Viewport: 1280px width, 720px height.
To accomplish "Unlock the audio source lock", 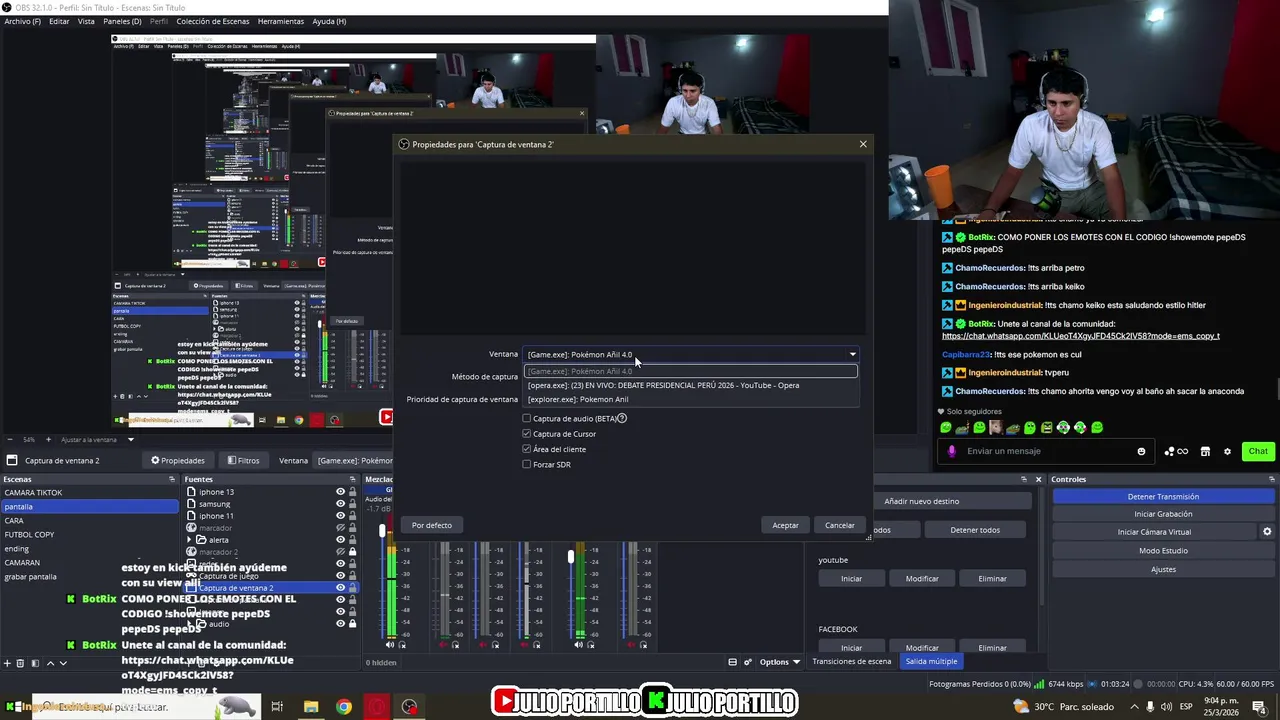I will [352, 624].
